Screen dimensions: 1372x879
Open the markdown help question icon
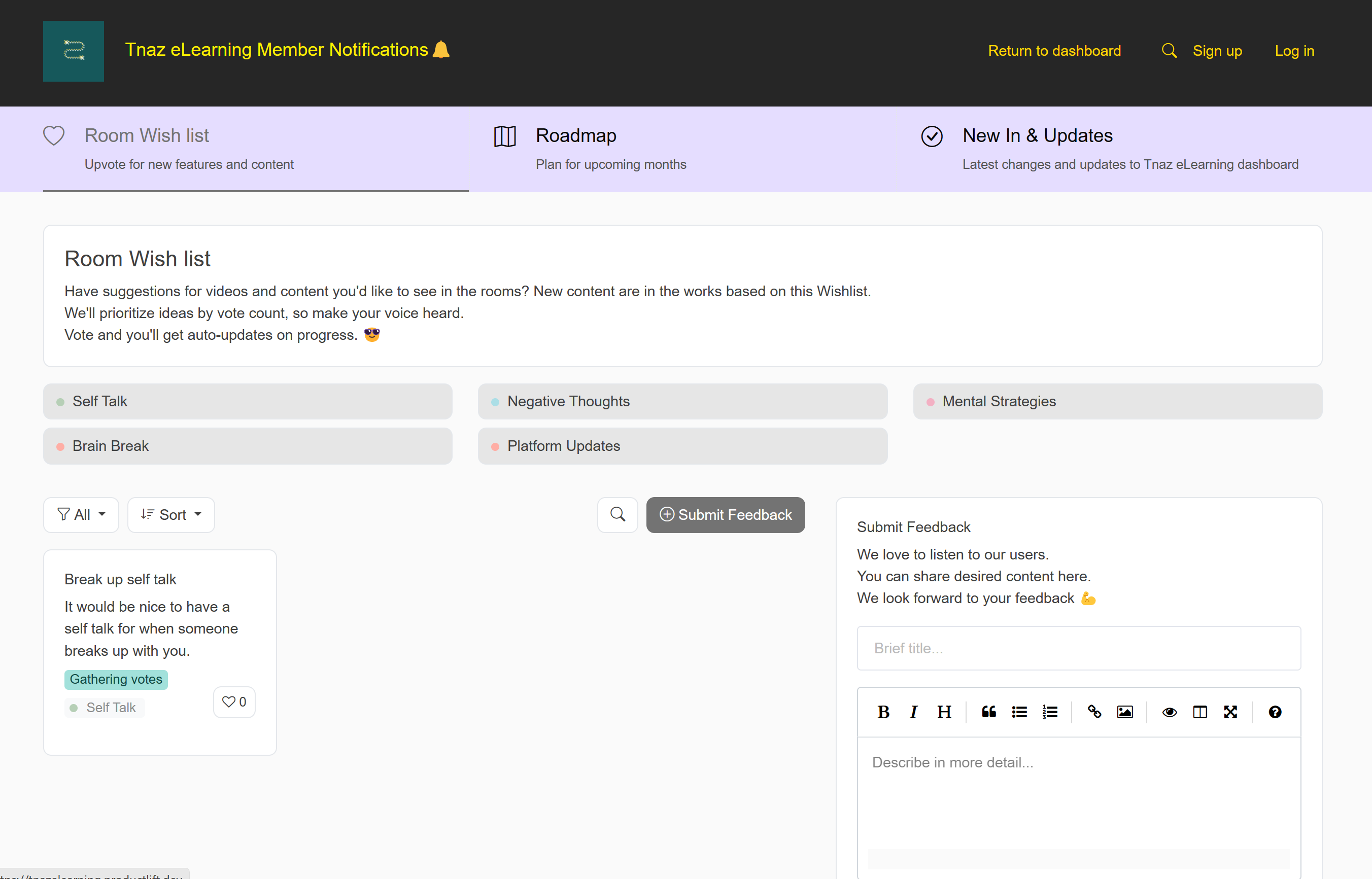tap(1275, 712)
